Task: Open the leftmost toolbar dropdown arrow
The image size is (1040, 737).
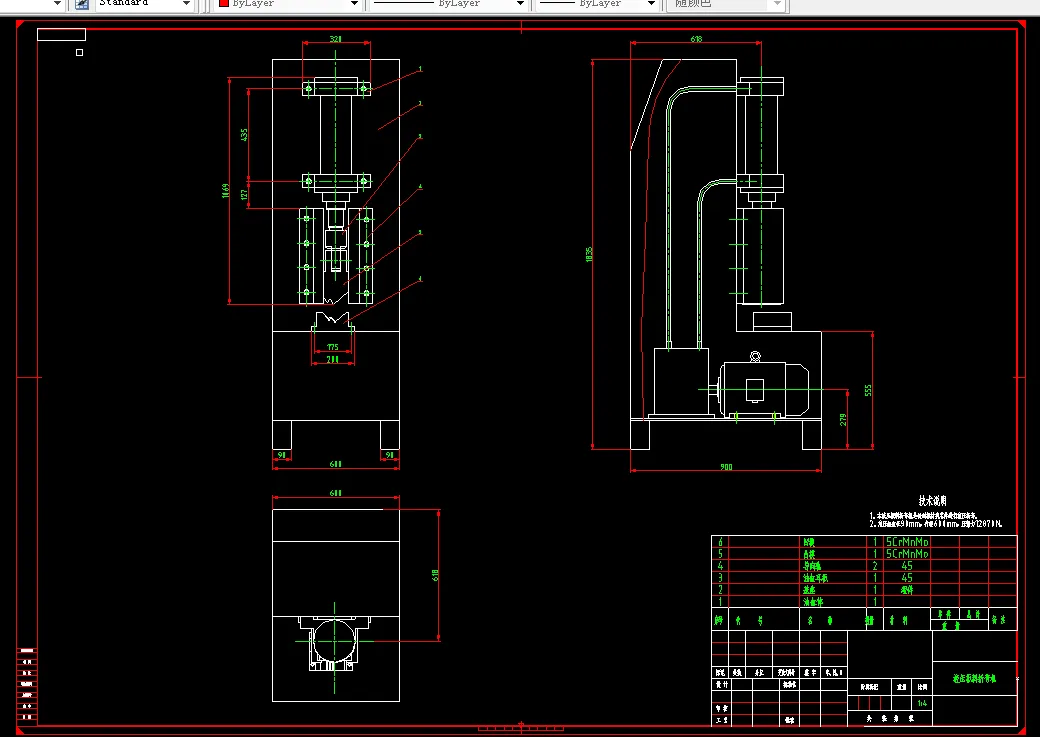Action: click(57, 4)
